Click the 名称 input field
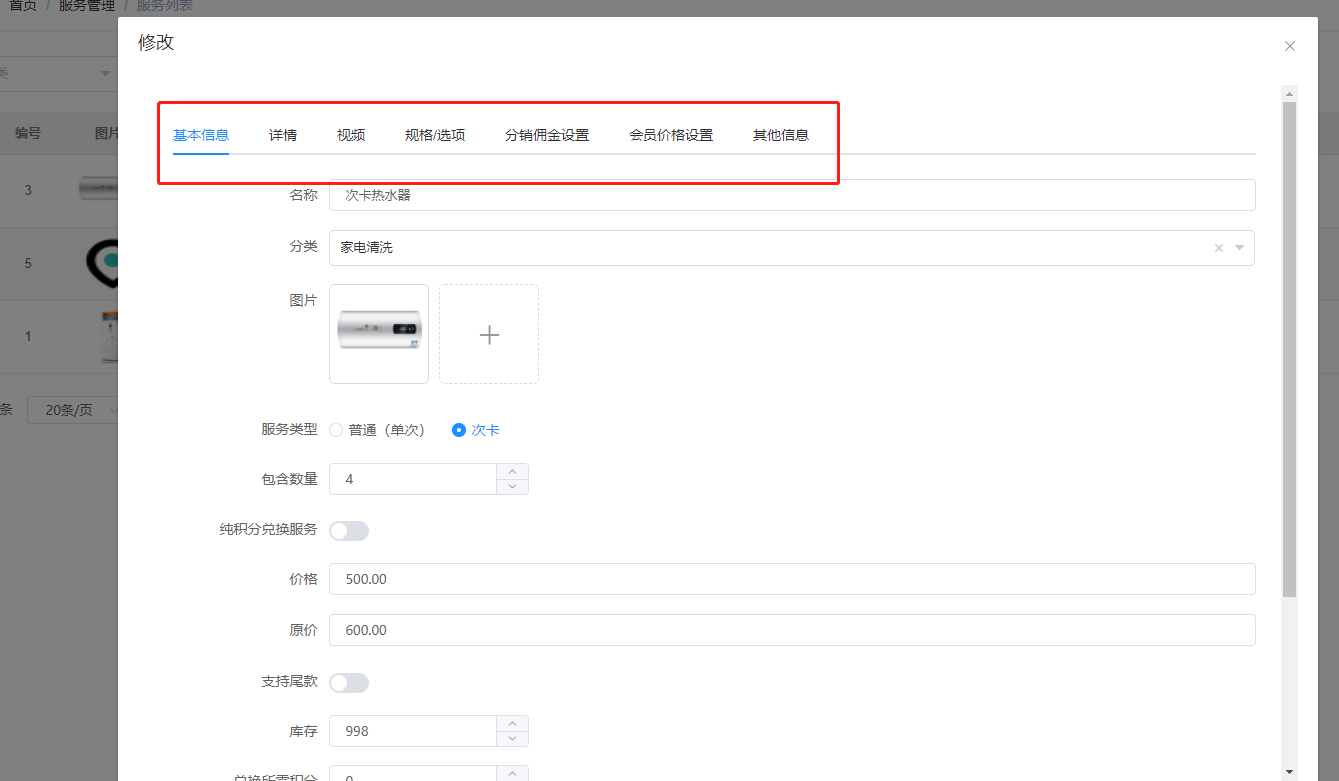The width and height of the screenshot is (1339, 781). 792,195
